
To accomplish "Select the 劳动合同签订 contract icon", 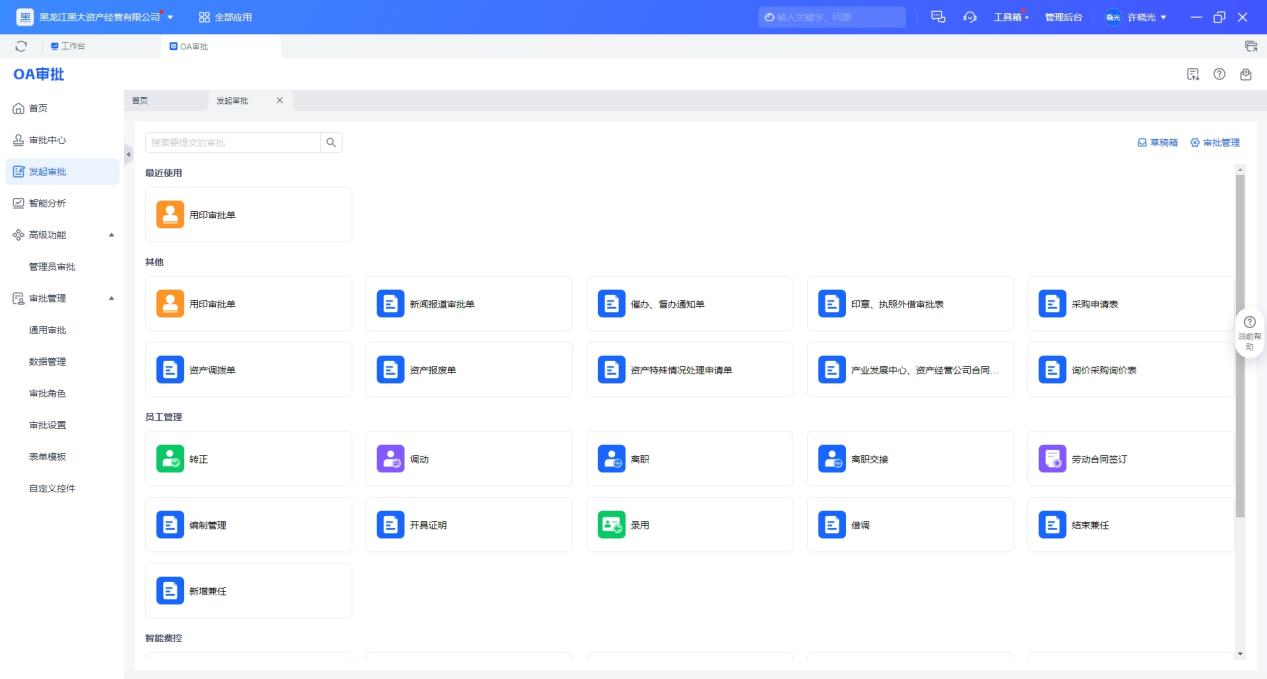I will point(1052,459).
